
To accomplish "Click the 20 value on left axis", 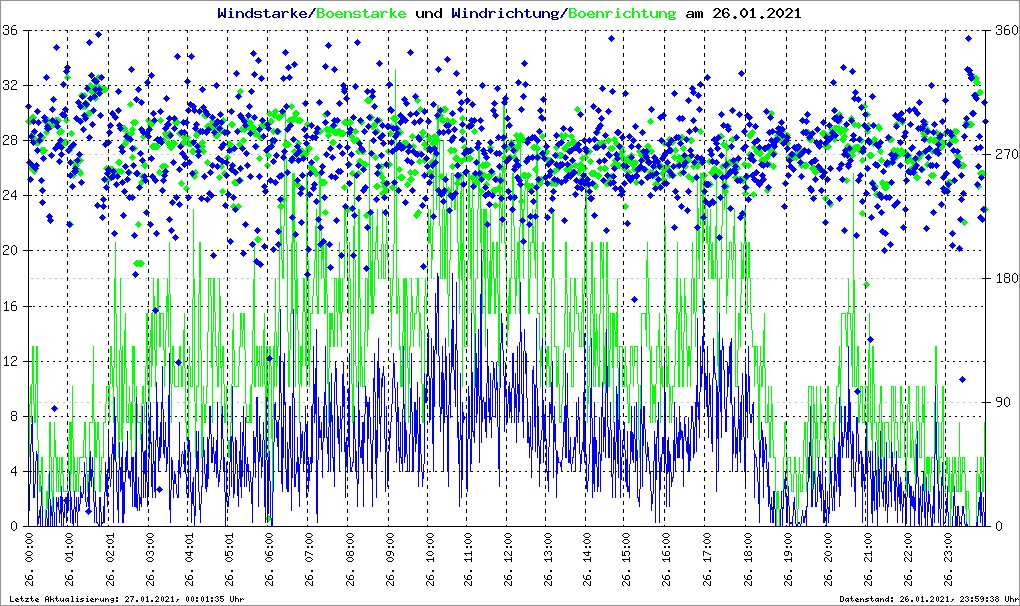I will [9, 251].
